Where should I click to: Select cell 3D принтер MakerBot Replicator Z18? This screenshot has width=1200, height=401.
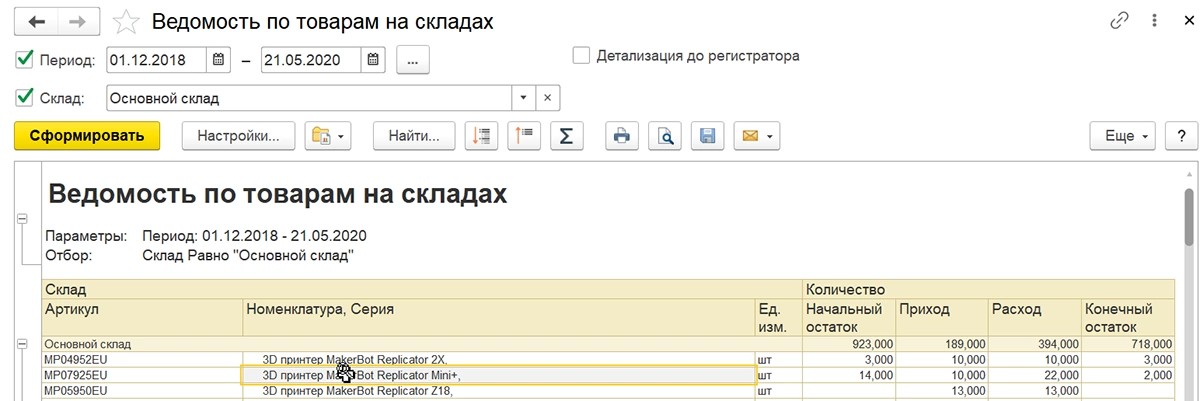coord(499,391)
